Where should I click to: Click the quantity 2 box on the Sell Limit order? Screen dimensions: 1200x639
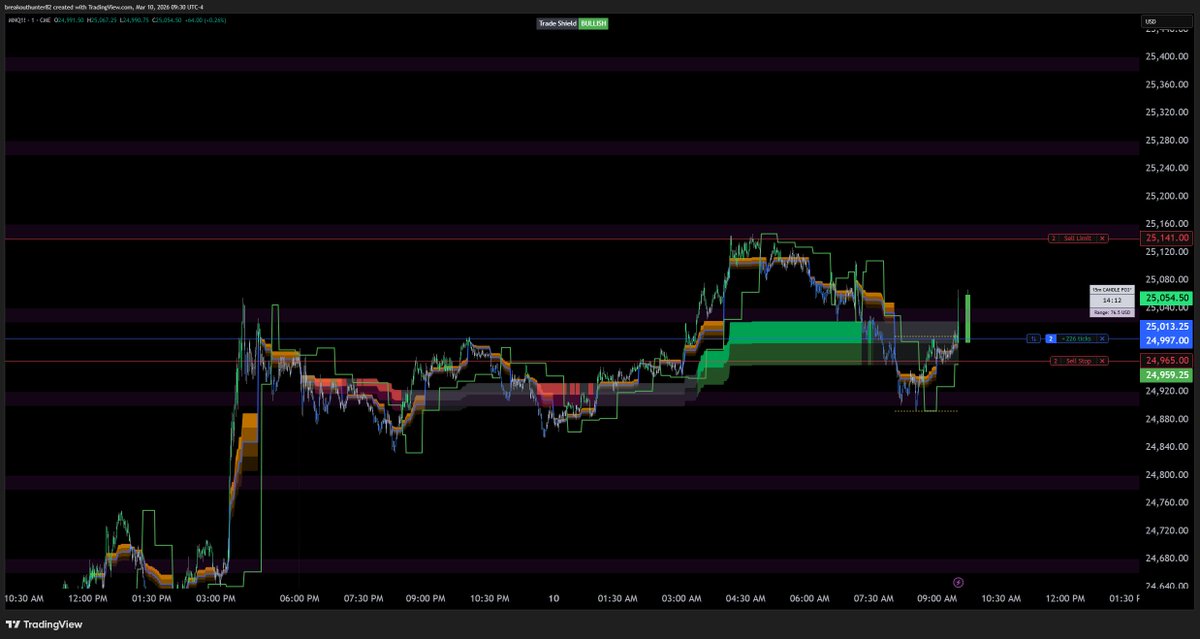(1053, 238)
